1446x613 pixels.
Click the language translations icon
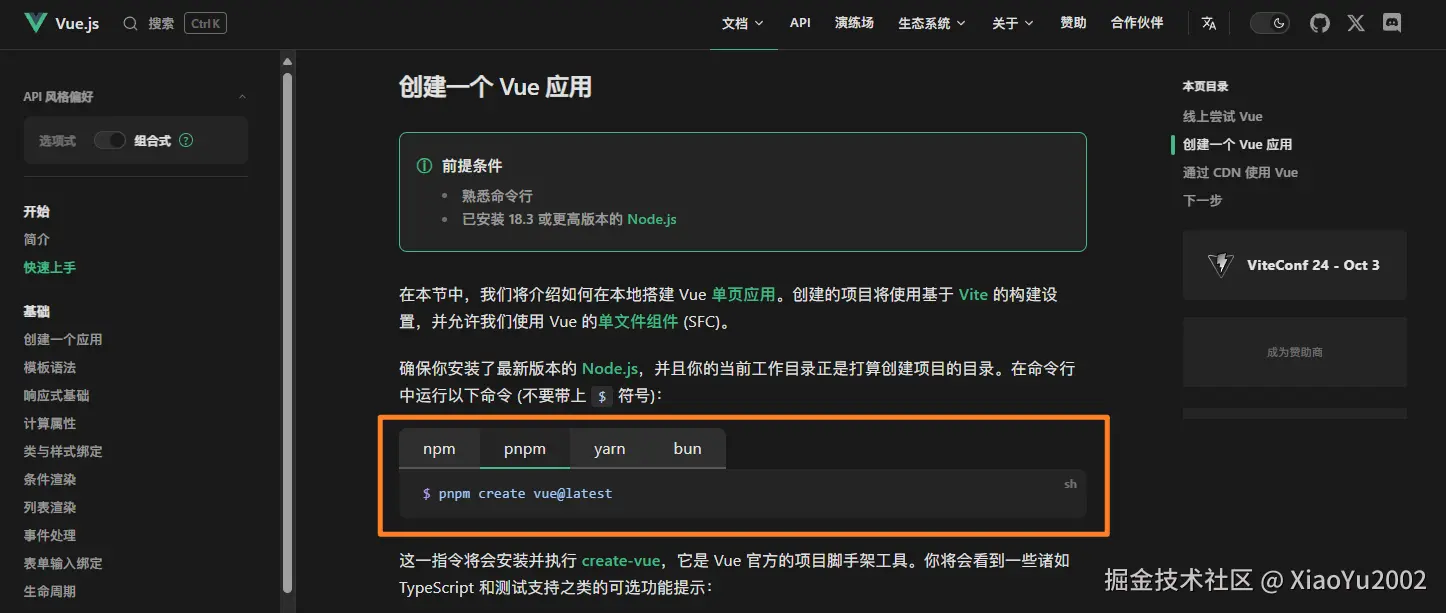1208,22
